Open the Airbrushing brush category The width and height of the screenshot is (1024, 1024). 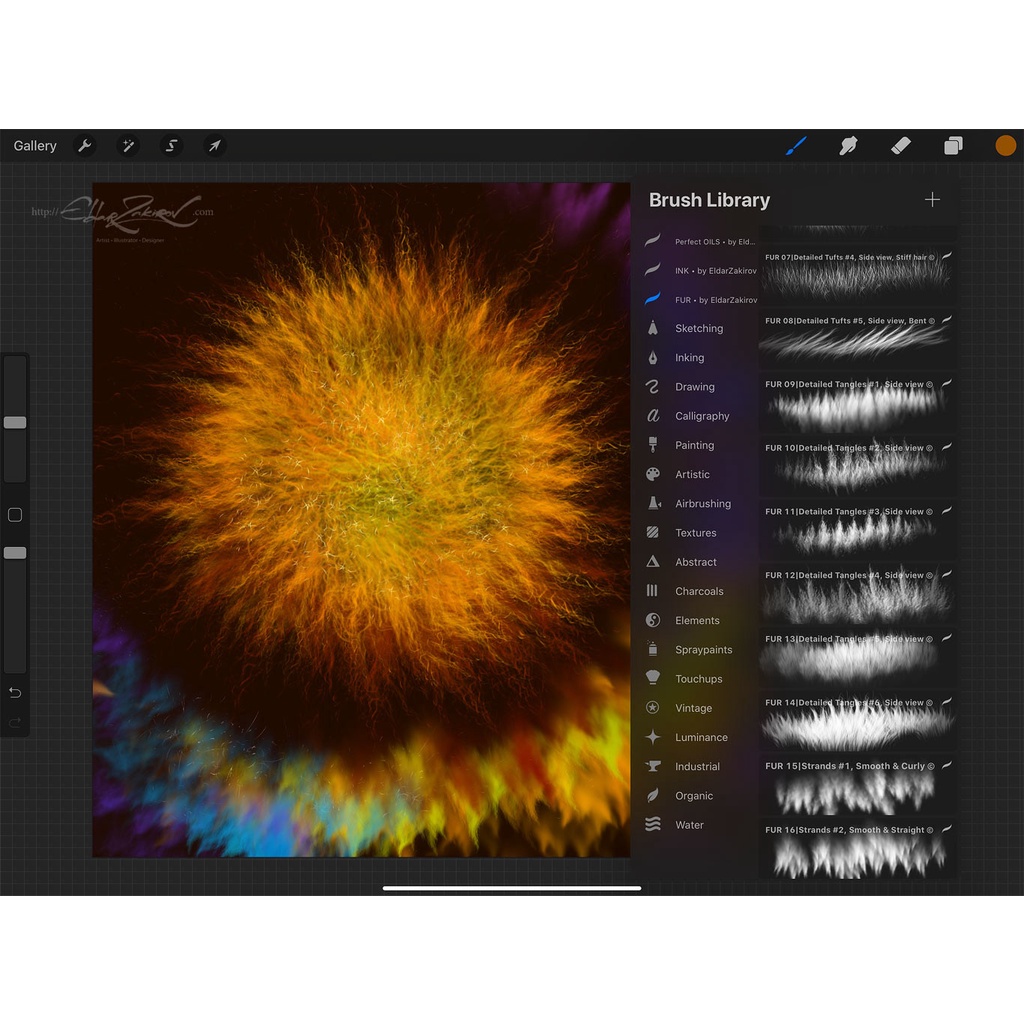(x=702, y=504)
